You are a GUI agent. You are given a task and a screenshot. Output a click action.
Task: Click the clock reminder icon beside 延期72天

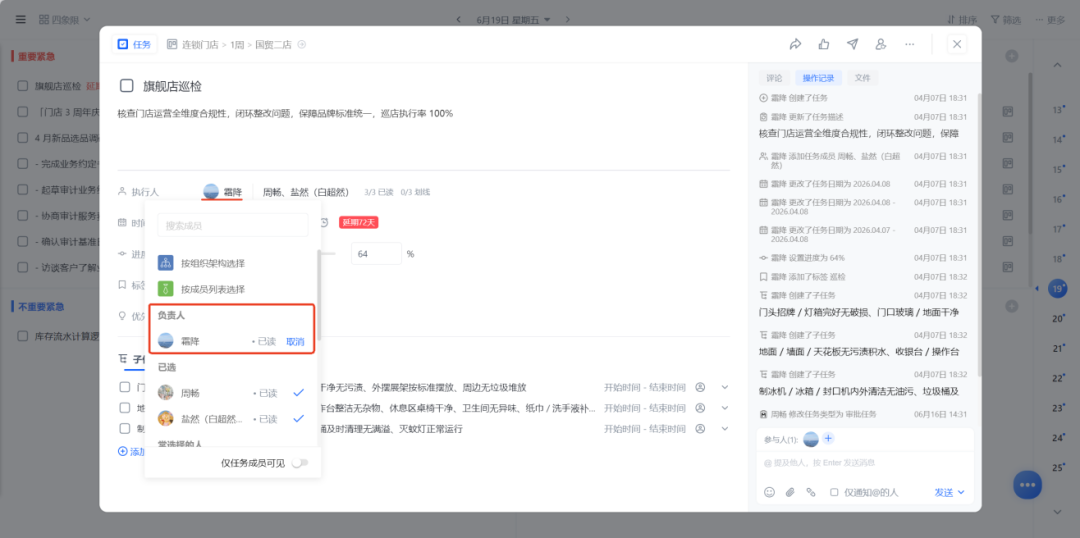click(324, 223)
